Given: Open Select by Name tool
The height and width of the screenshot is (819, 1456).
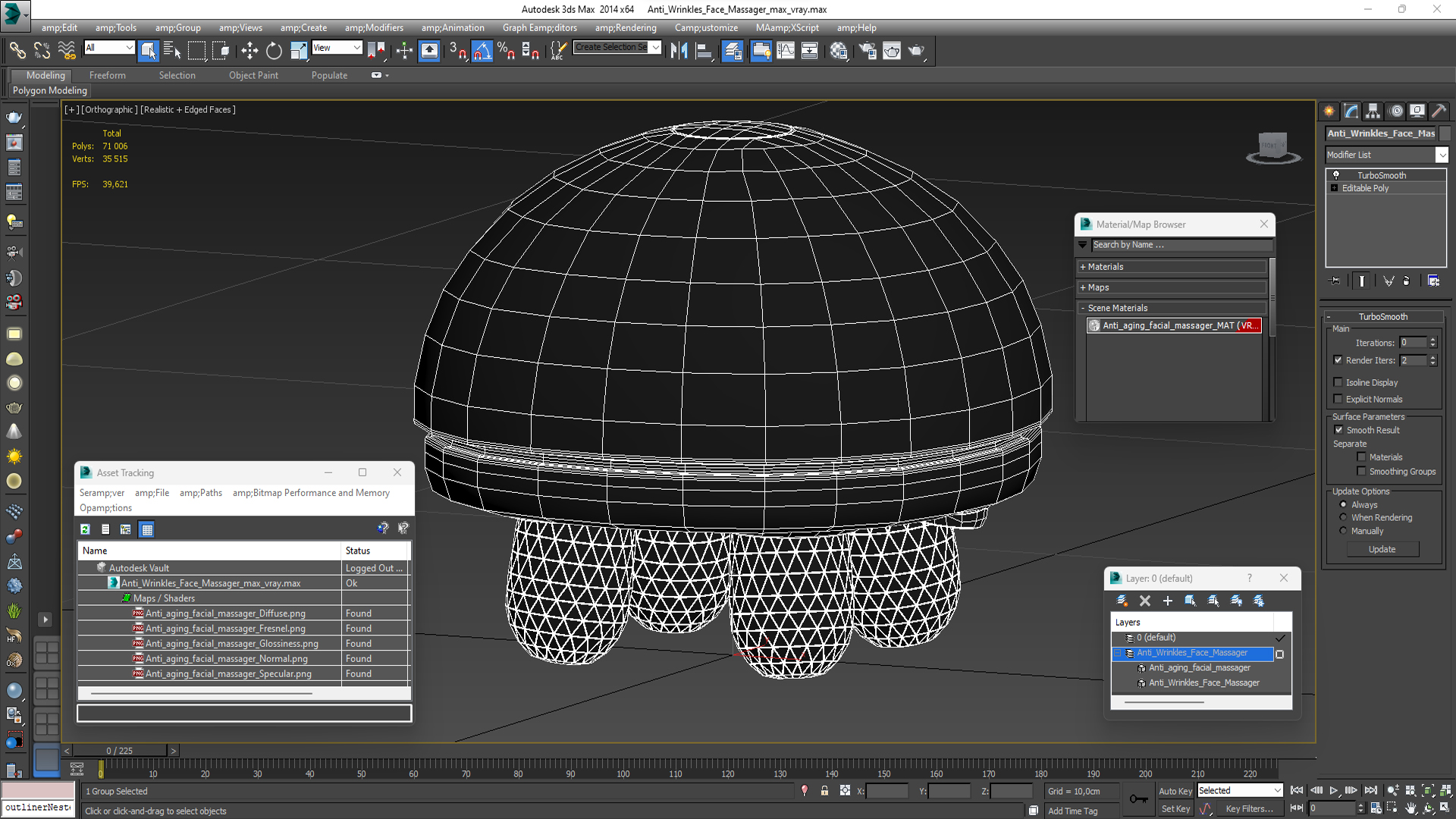Looking at the screenshot, I should [172, 51].
